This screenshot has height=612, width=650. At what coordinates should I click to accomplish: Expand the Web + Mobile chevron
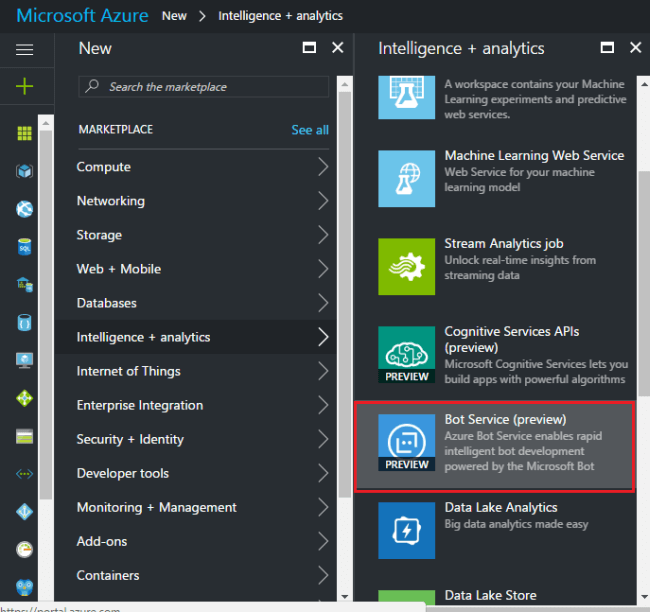coord(323,269)
